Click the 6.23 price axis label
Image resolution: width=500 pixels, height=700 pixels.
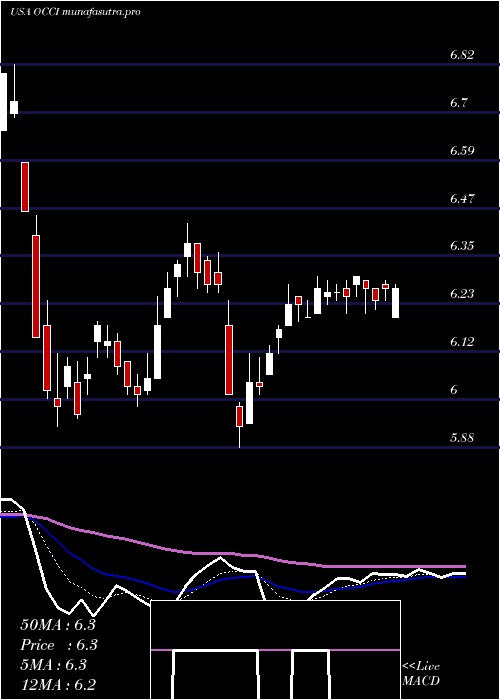462,294
